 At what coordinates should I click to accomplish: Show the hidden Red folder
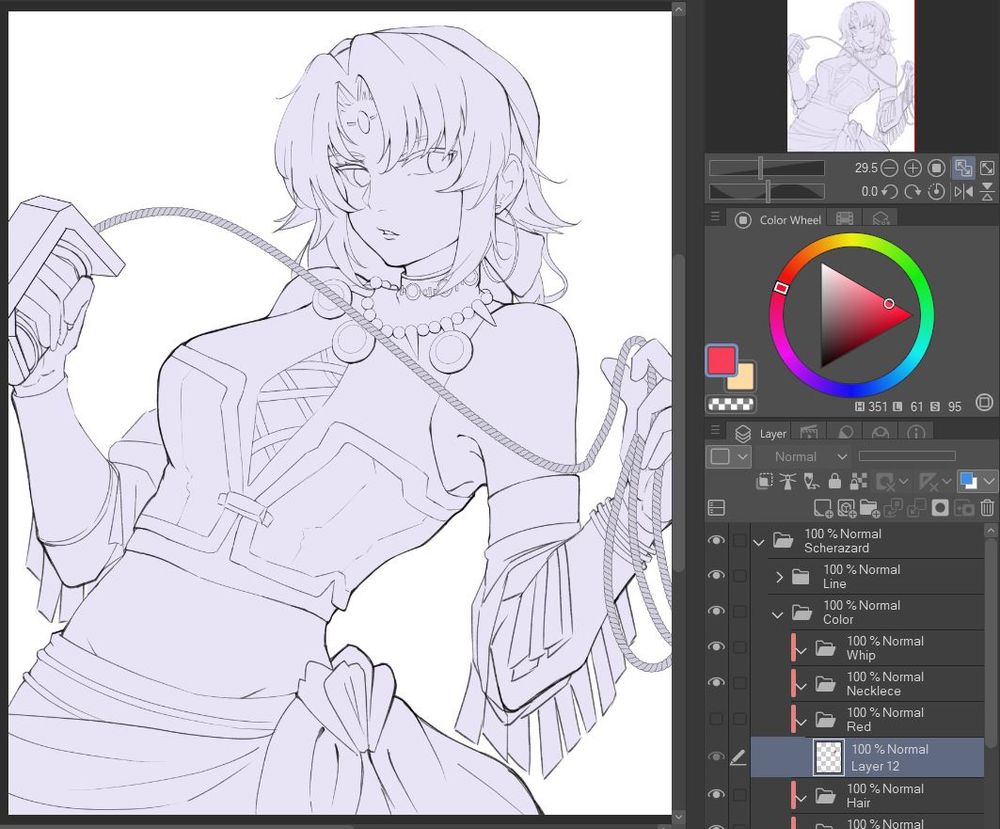pyautogui.click(x=716, y=719)
